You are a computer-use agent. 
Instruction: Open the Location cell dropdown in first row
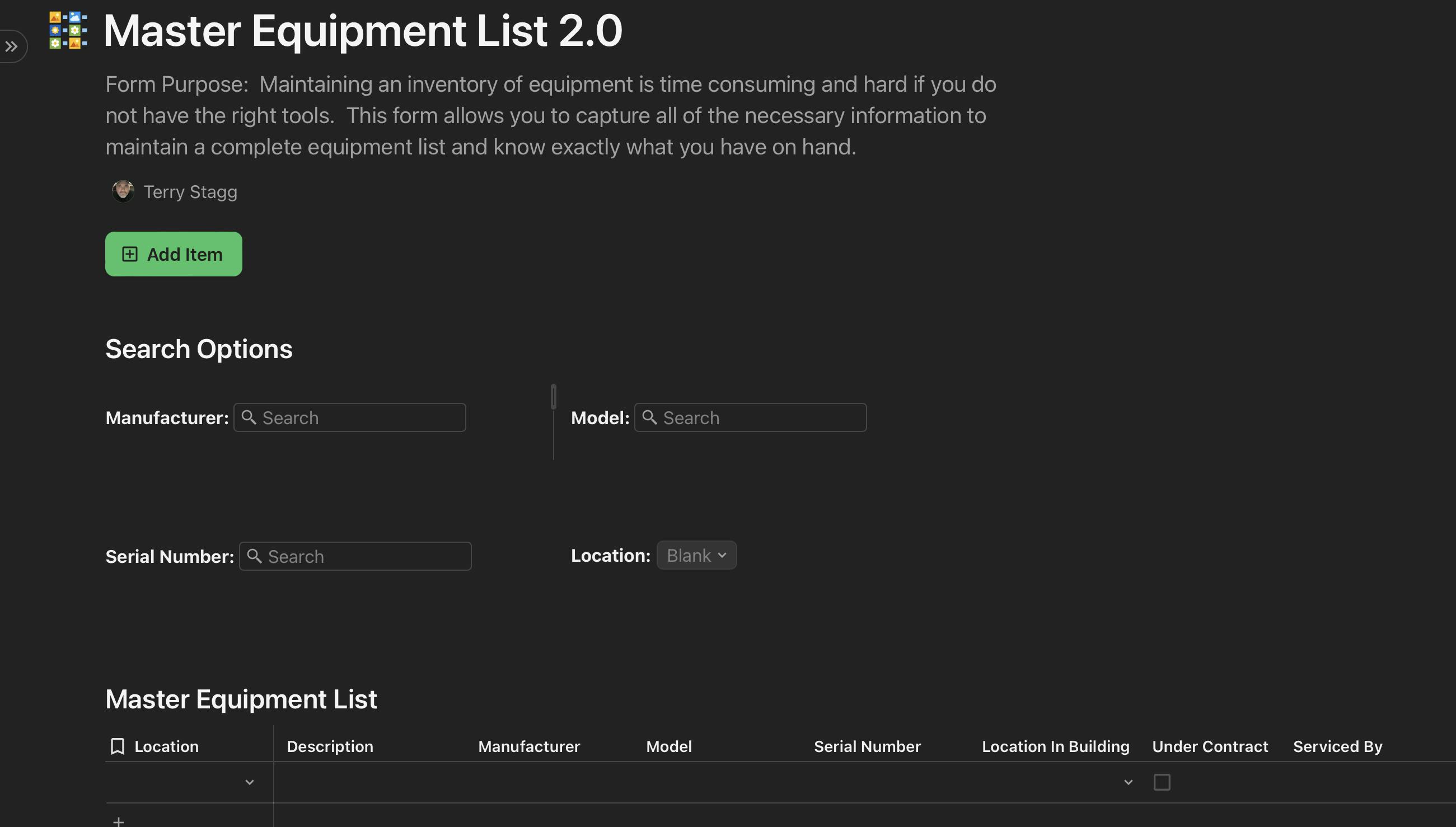pyautogui.click(x=250, y=783)
